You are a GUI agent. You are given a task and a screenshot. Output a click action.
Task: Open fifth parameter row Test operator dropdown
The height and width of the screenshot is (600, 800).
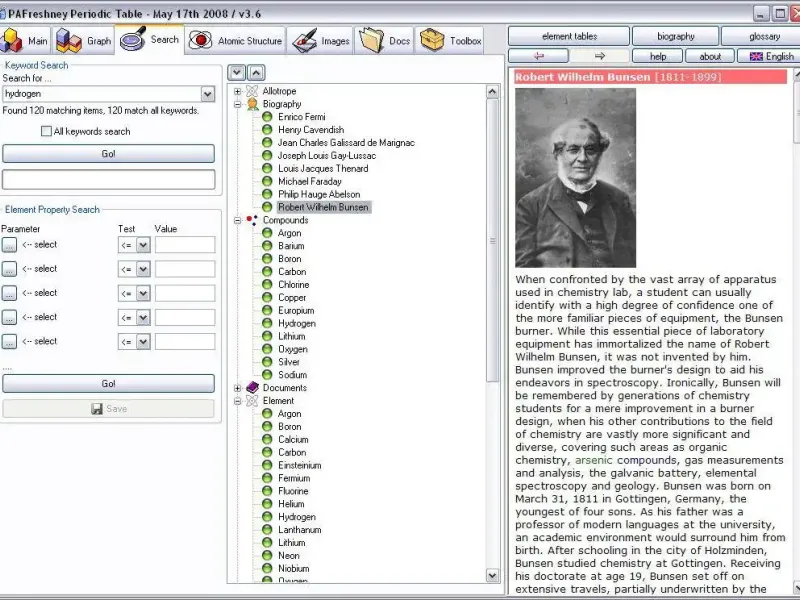143,341
